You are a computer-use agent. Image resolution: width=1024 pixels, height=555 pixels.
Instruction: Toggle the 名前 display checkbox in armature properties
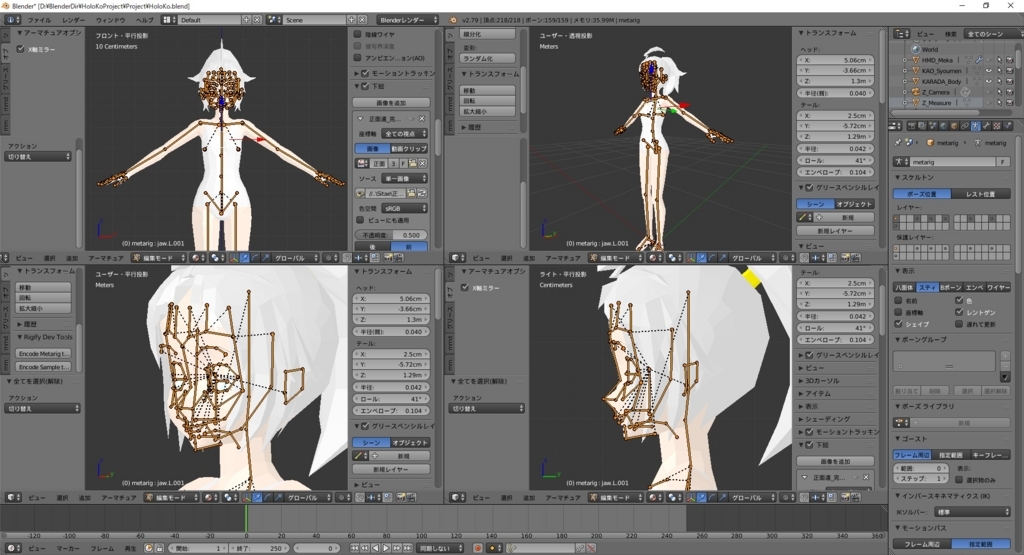[898, 301]
